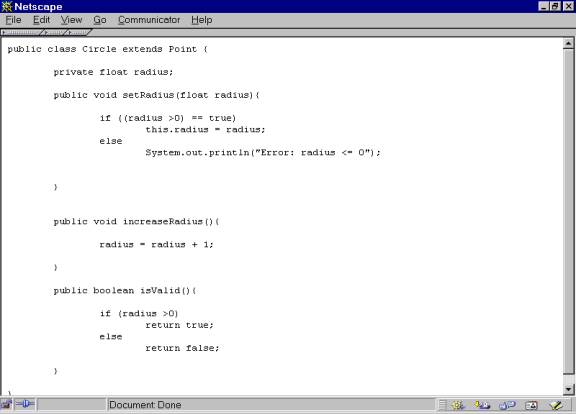The height and width of the screenshot is (414, 576).
Task: Click the Netscape logo in title bar
Action: pyautogui.click(x=7, y=7)
